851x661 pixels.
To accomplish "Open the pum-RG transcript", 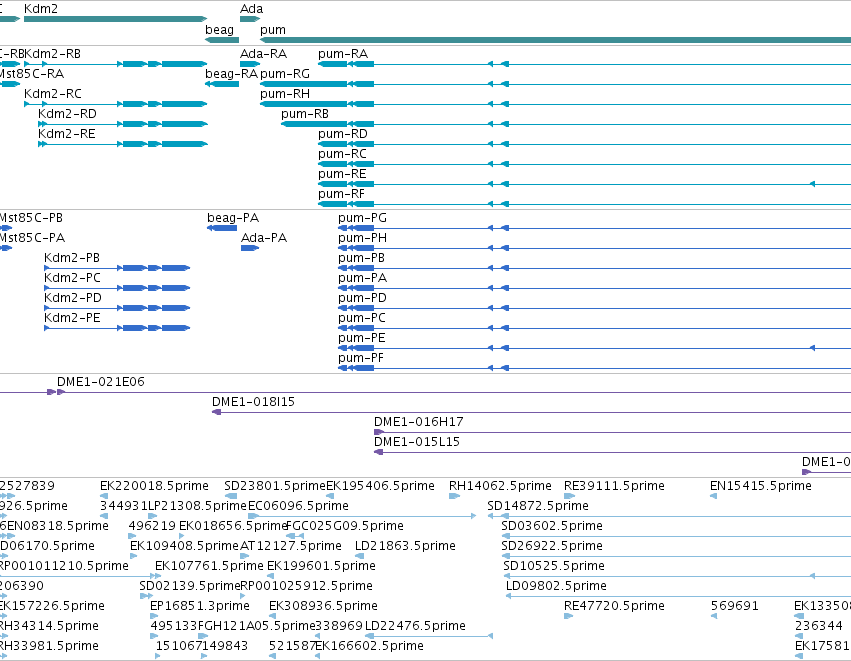I will pos(285,74).
